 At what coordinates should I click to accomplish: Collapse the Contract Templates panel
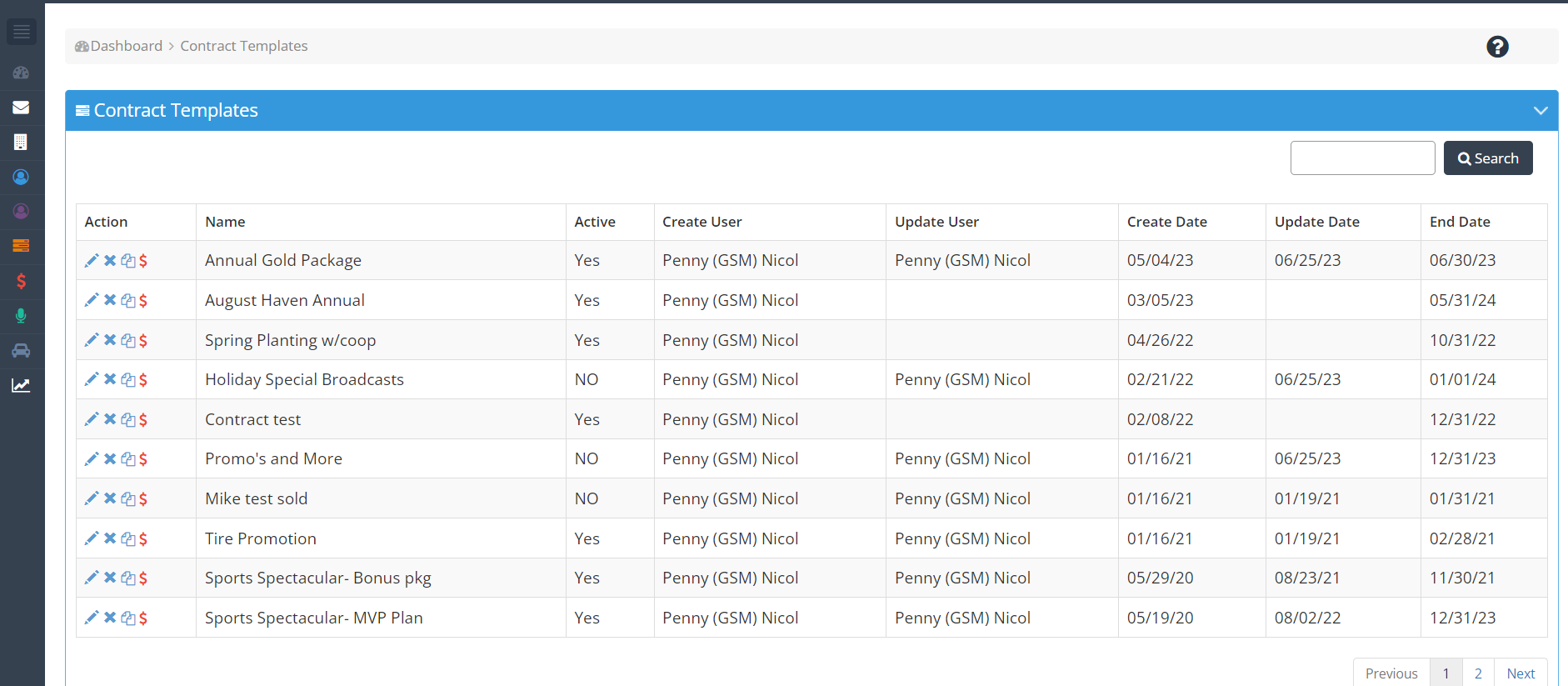tap(1541, 111)
